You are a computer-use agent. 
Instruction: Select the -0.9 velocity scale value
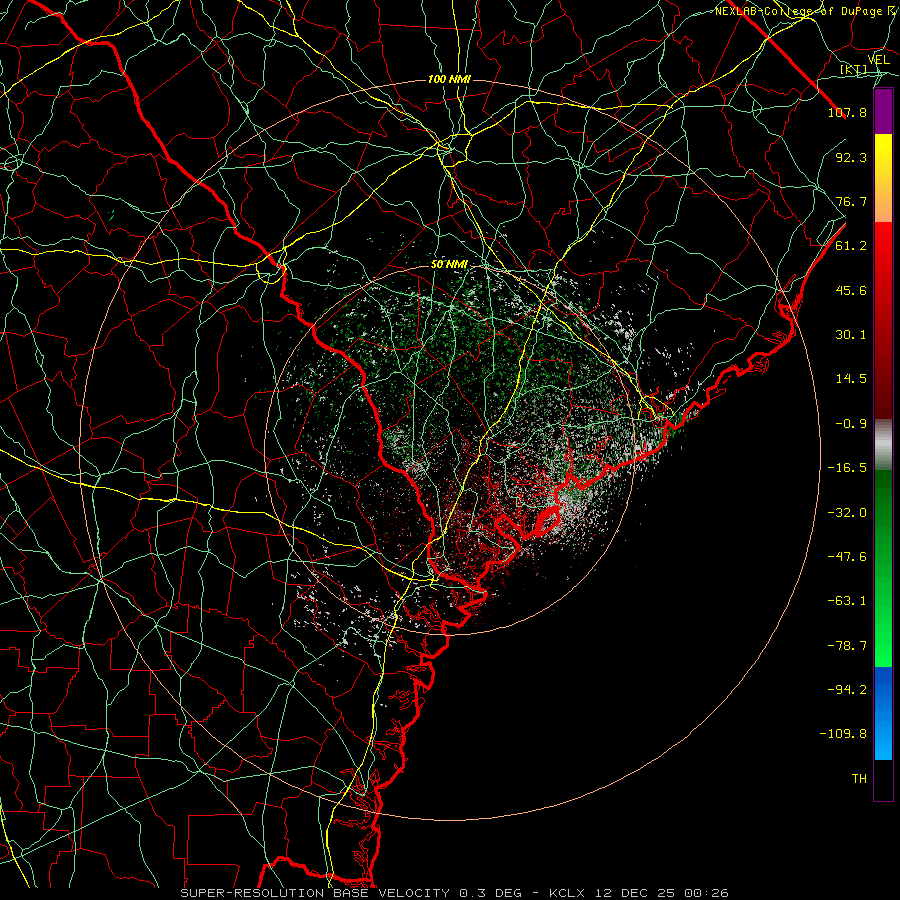pos(851,424)
